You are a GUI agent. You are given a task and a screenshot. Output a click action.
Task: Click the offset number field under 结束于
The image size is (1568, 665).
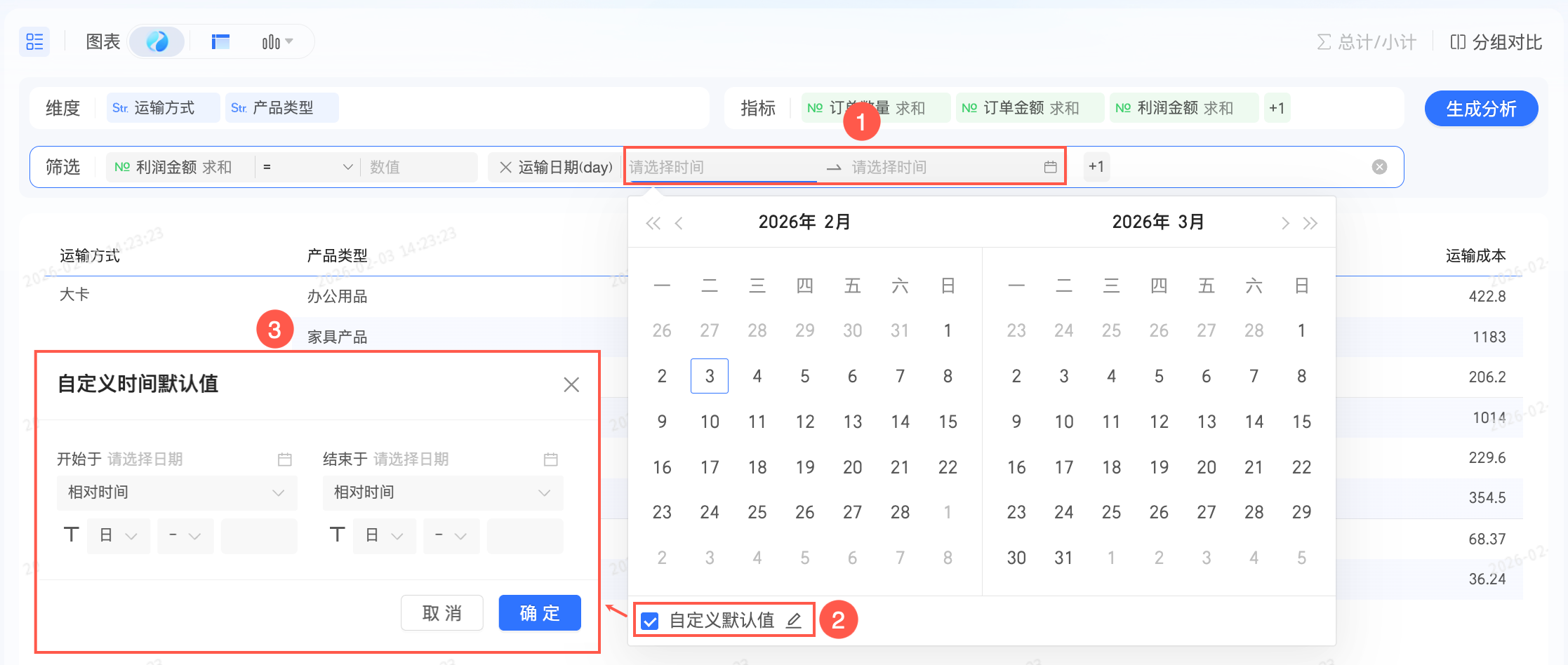click(525, 537)
